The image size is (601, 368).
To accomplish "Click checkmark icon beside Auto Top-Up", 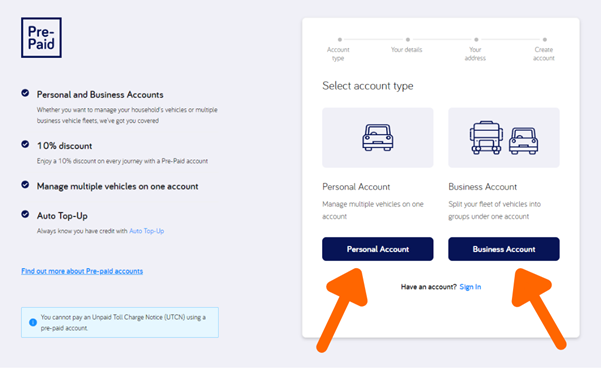I will pos(25,214).
